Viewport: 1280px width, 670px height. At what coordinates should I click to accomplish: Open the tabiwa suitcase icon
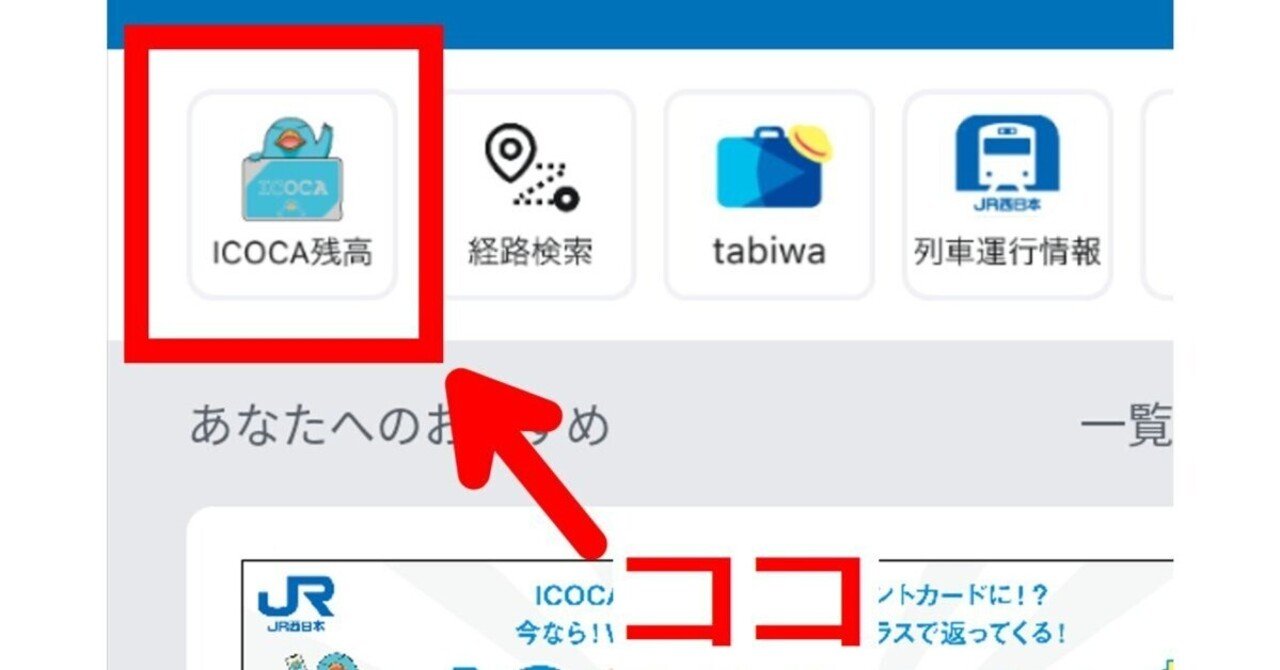click(x=773, y=166)
